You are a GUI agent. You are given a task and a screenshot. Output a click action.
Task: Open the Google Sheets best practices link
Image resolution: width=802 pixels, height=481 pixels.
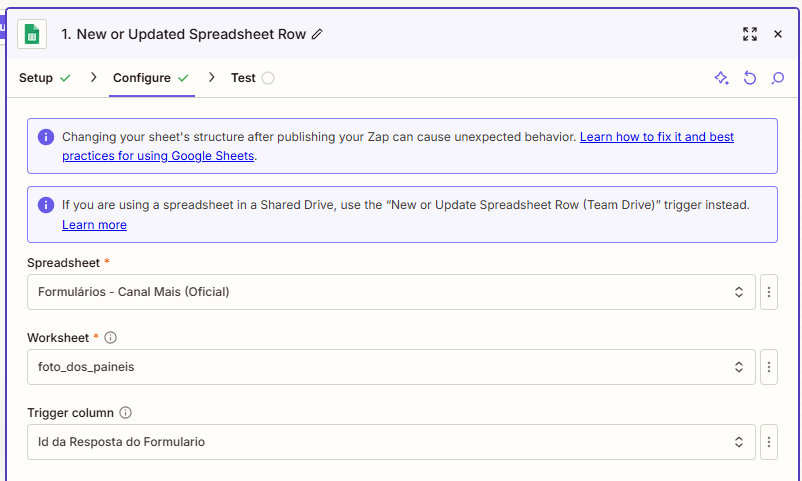(656, 136)
